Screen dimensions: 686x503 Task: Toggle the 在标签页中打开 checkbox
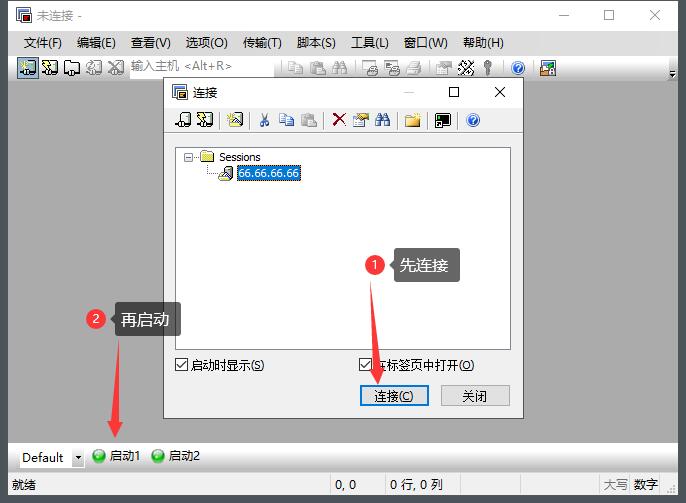point(365,365)
